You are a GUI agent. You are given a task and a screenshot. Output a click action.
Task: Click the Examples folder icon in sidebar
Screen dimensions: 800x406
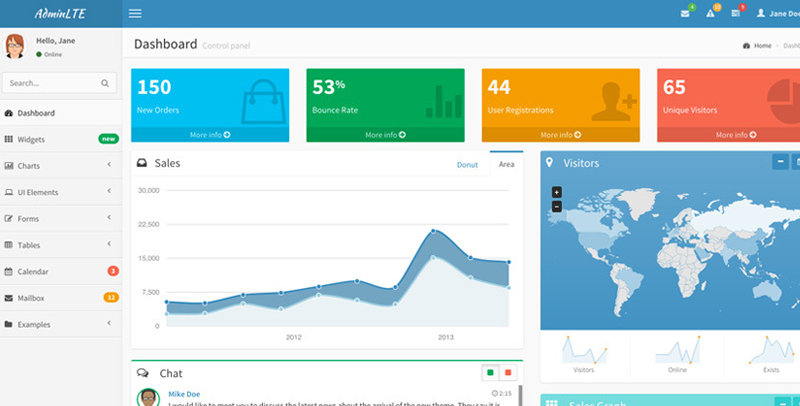click(x=9, y=324)
